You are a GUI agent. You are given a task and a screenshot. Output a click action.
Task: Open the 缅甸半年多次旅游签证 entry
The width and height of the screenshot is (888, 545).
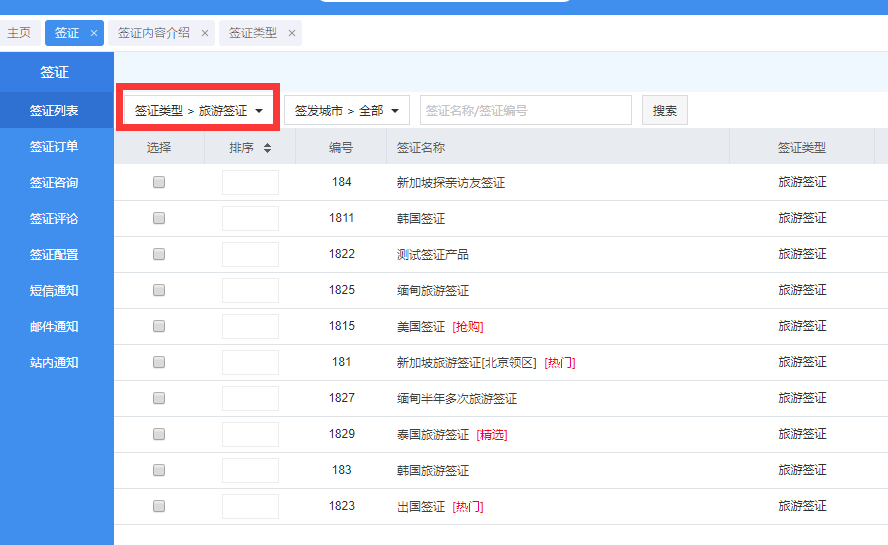coord(456,399)
